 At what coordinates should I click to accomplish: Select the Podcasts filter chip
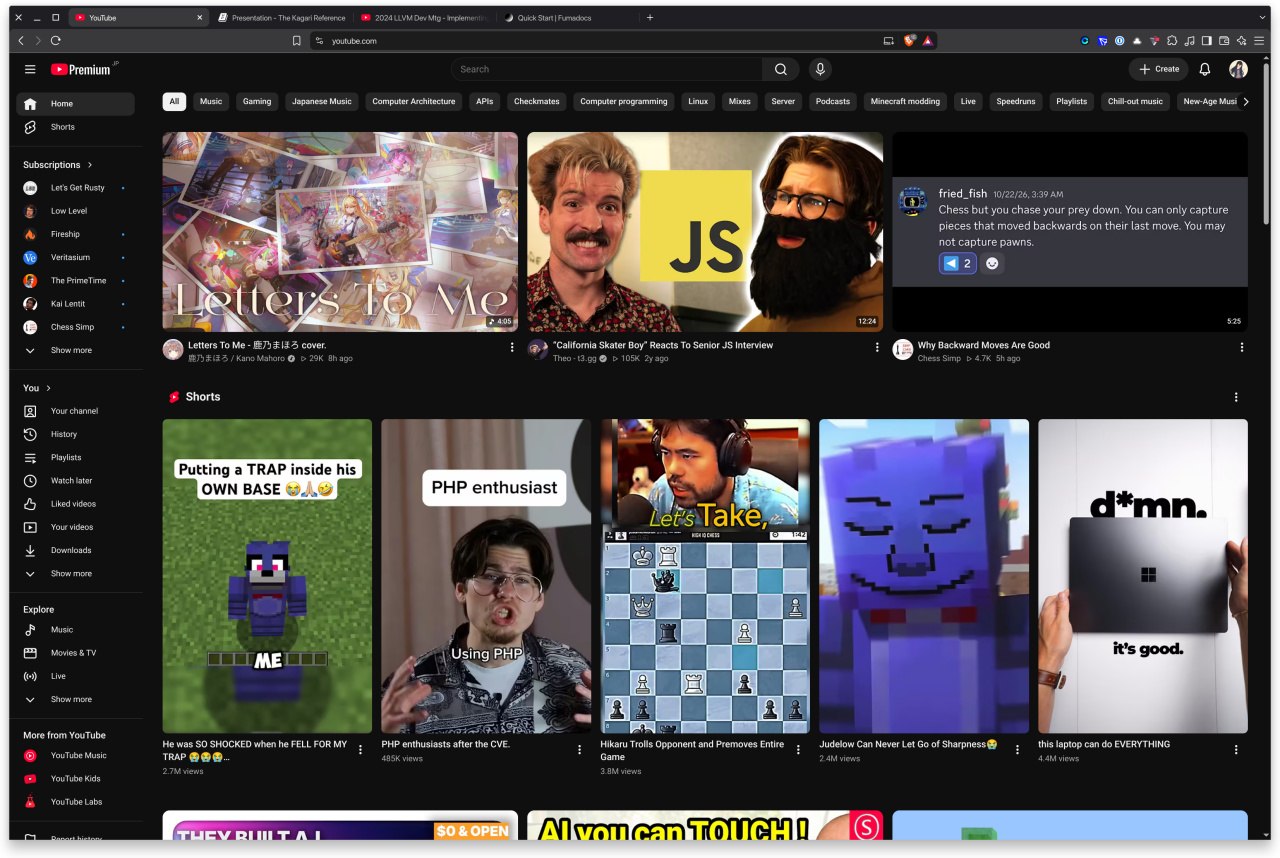click(833, 101)
